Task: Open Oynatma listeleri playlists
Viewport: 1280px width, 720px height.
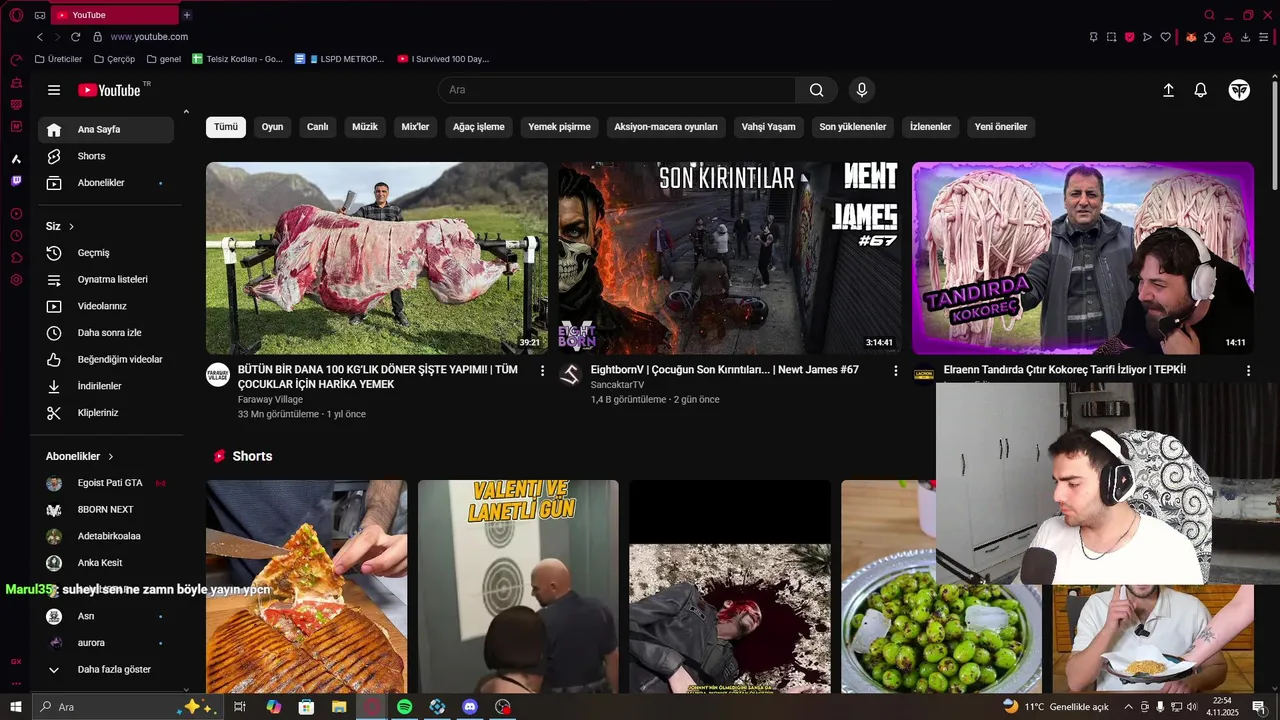Action: pos(105,280)
